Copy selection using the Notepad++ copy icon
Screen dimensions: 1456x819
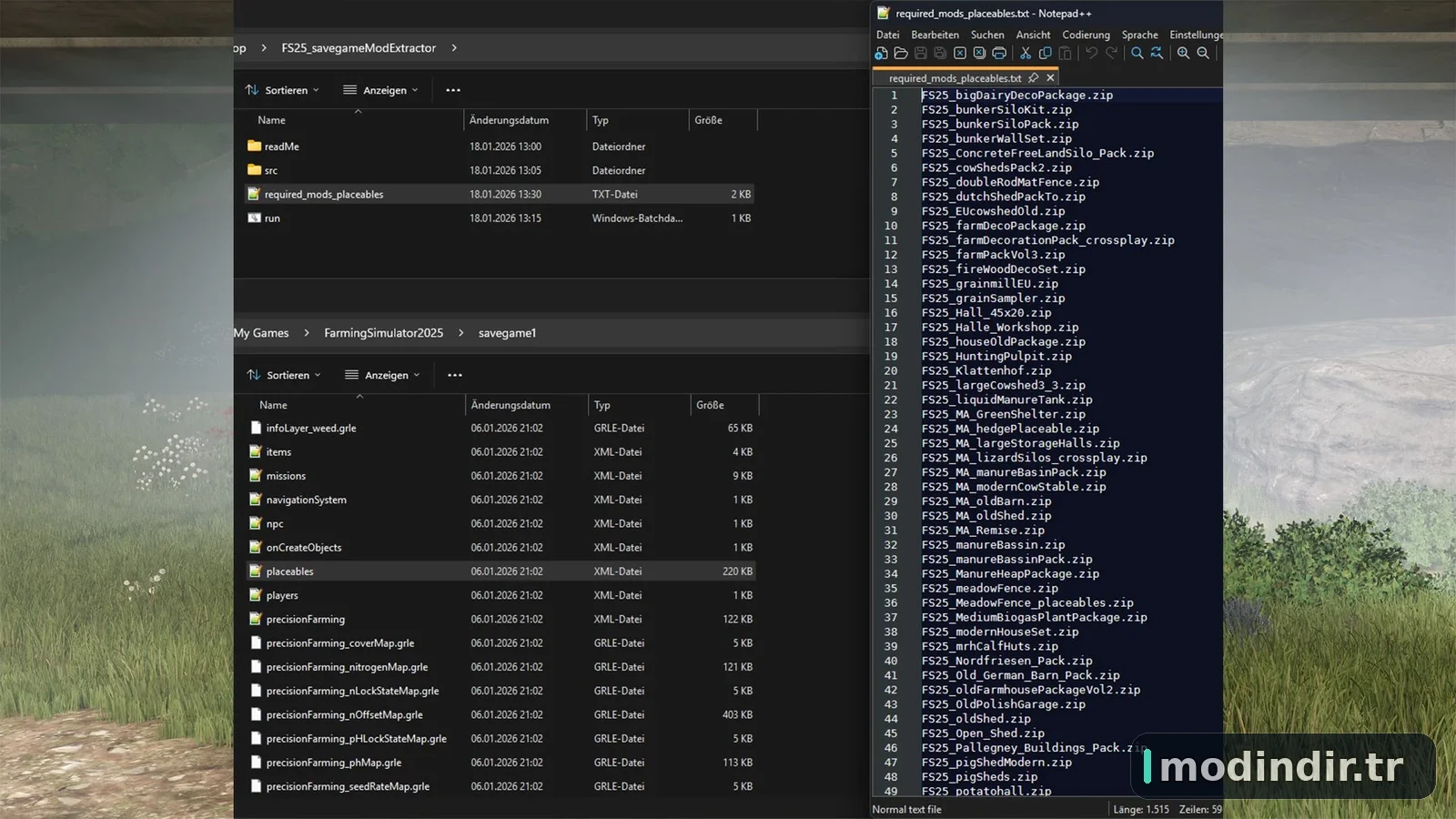(x=1045, y=54)
